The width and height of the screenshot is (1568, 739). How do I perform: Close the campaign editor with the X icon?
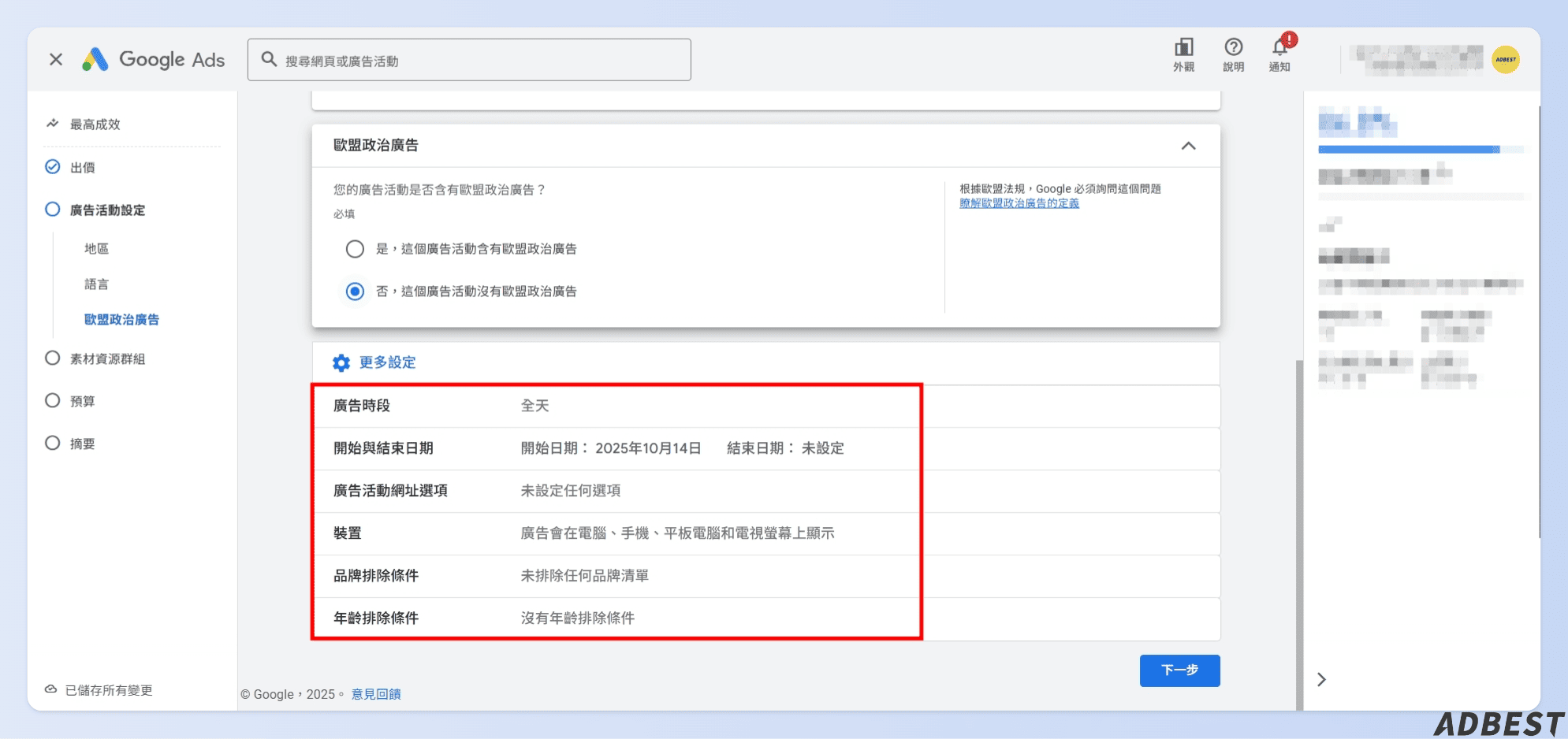click(x=56, y=59)
